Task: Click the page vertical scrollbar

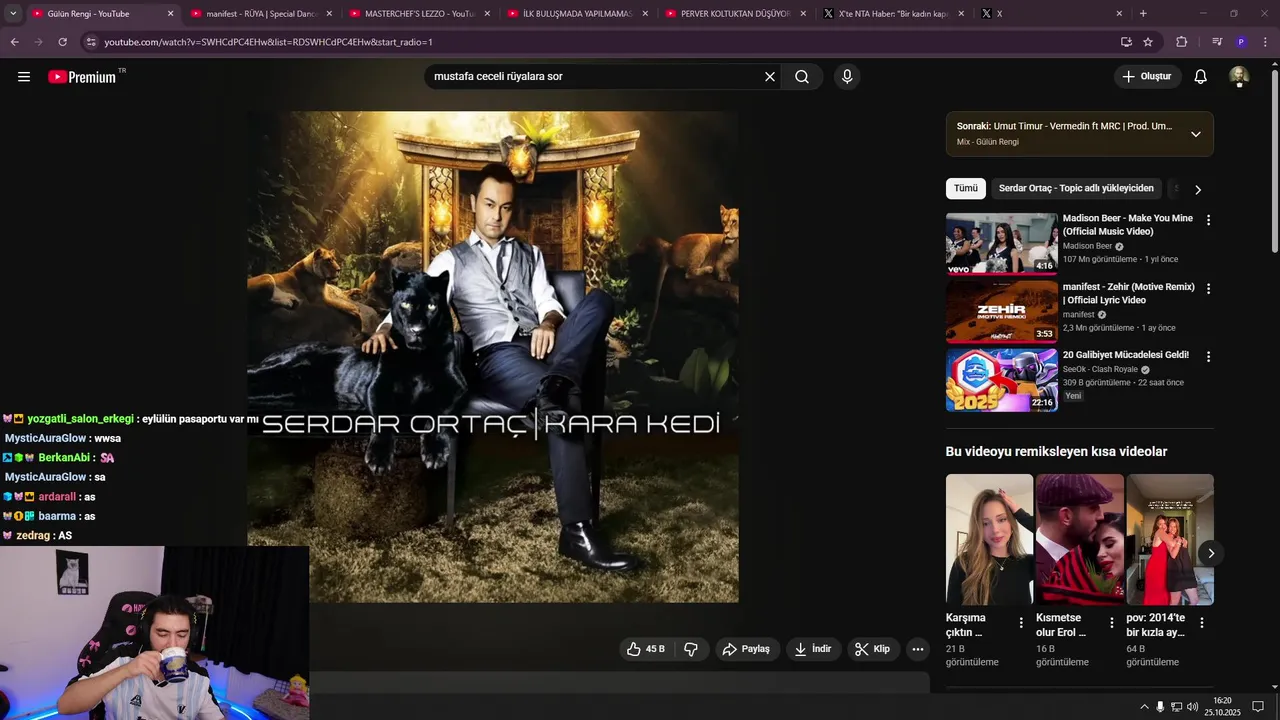Action: pos(1274,160)
